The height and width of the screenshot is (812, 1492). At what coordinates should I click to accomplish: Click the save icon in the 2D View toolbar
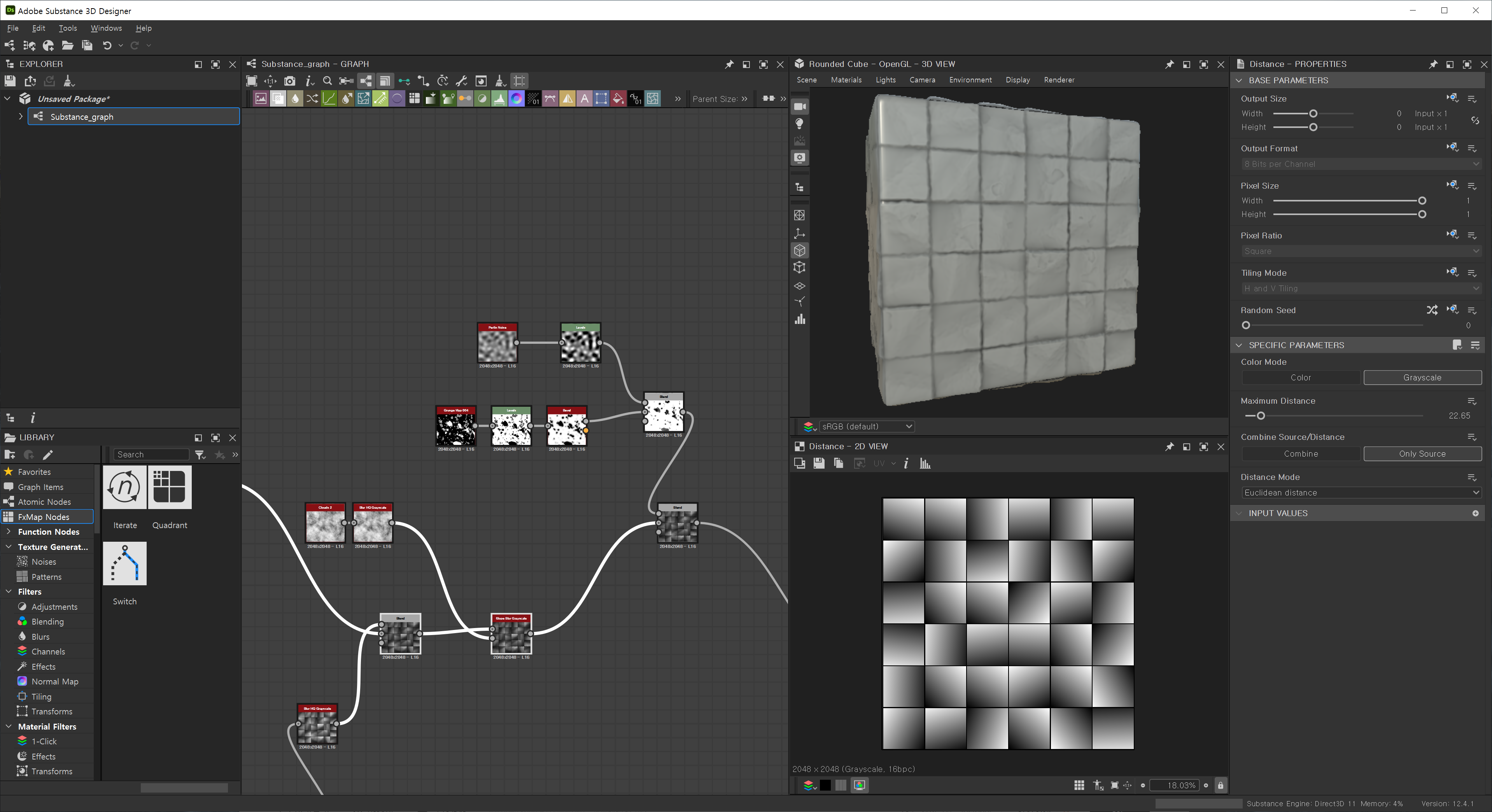818,463
